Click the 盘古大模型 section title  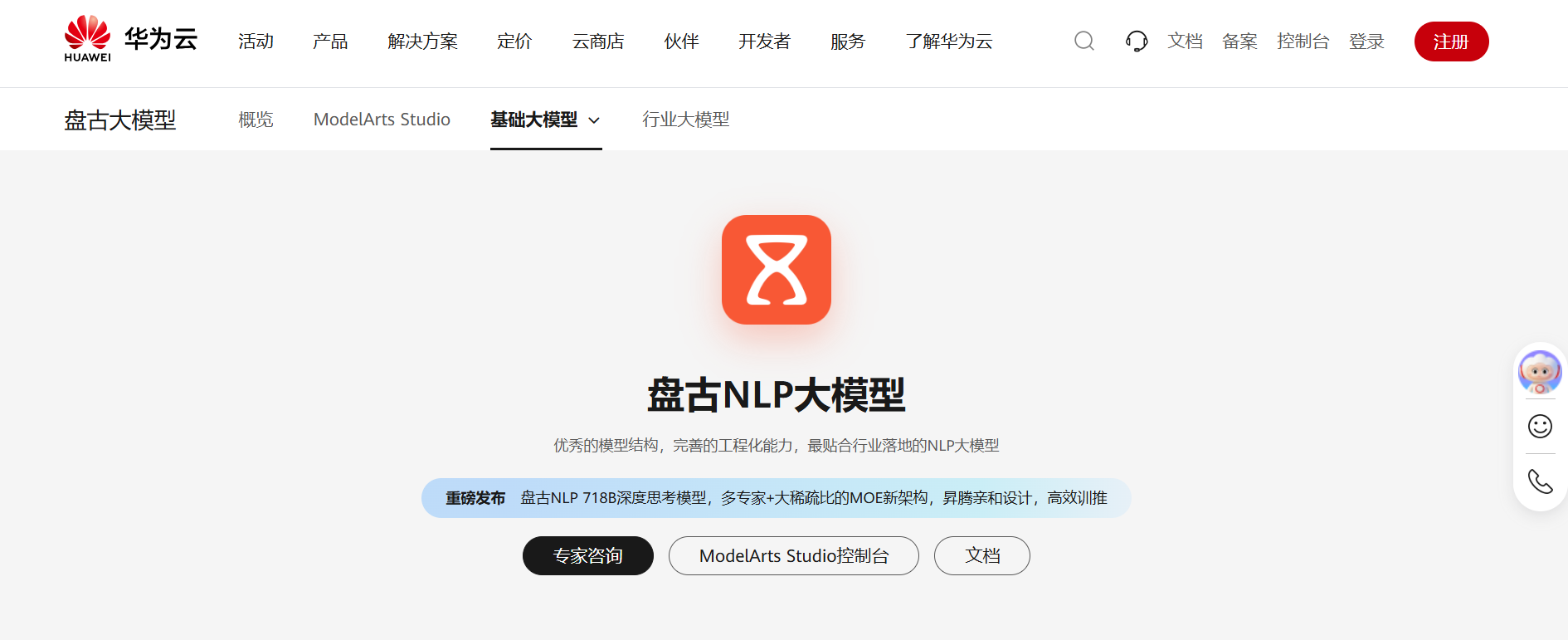[120, 120]
